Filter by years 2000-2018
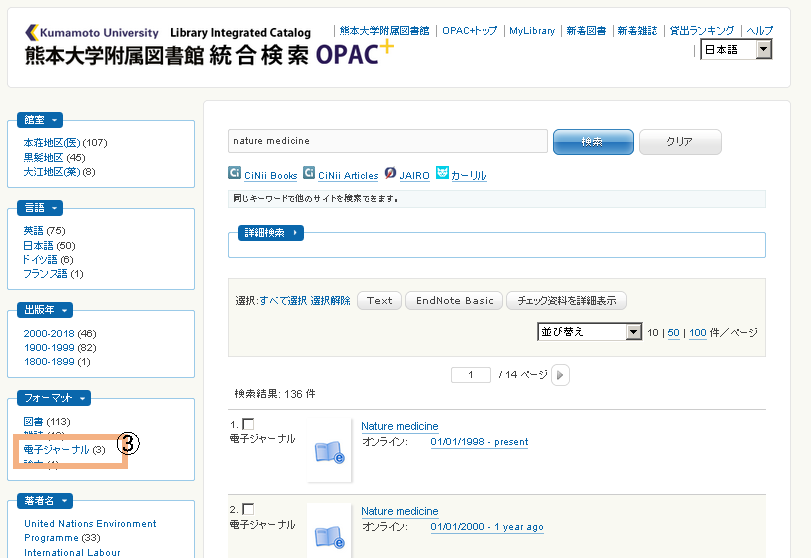 [49, 334]
